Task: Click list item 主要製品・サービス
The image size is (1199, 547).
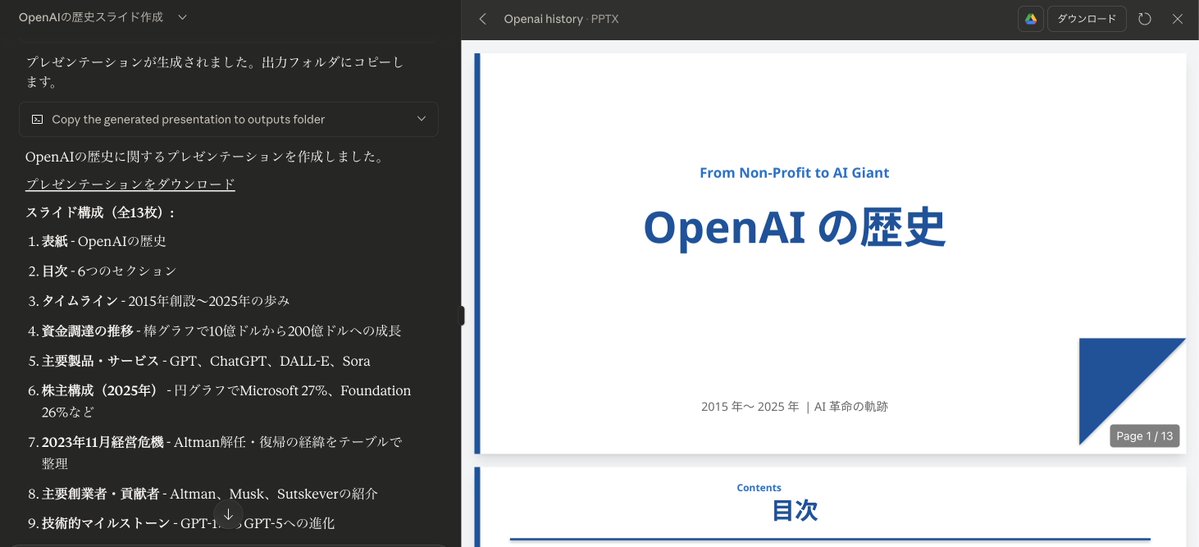Action: (x=206, y=360)
